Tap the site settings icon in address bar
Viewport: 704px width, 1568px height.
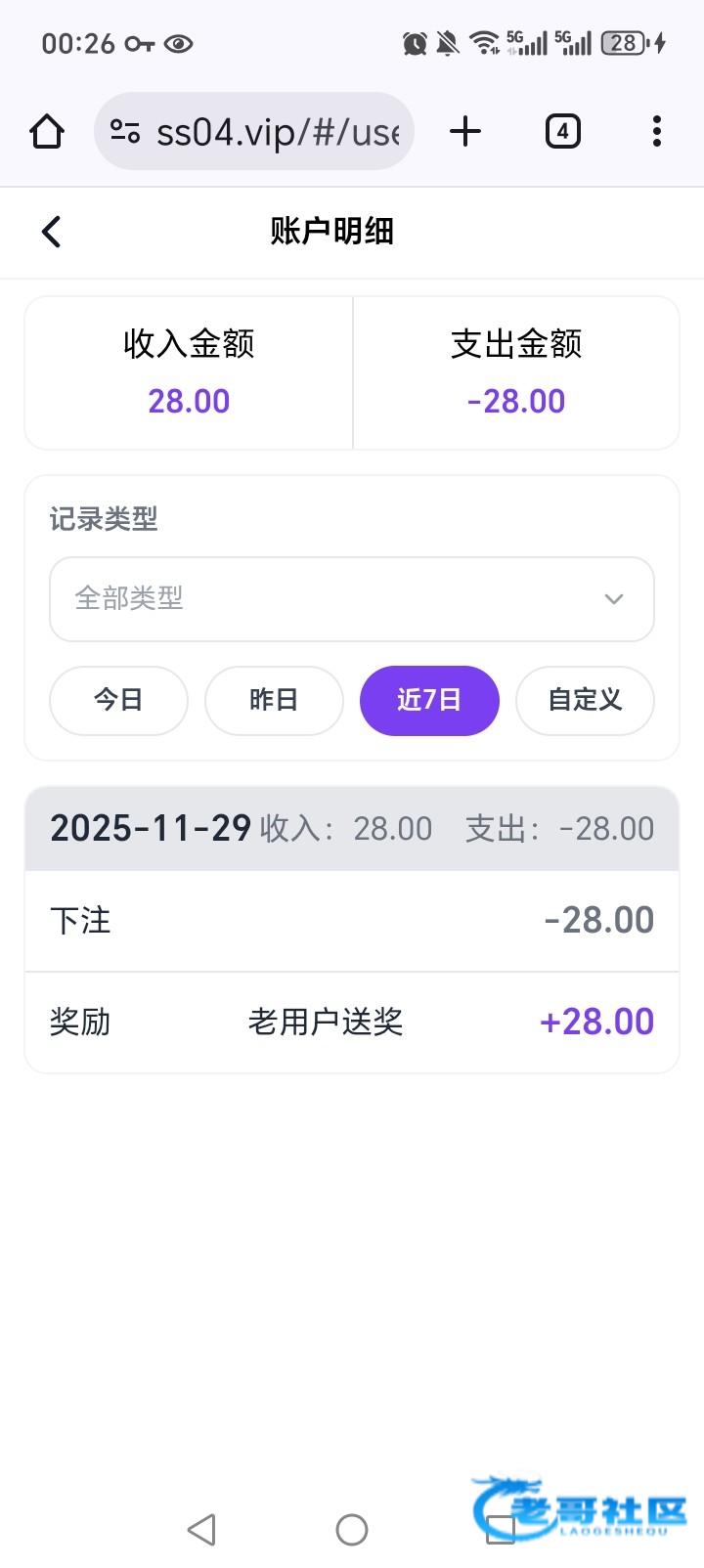(x=125, y=131)
